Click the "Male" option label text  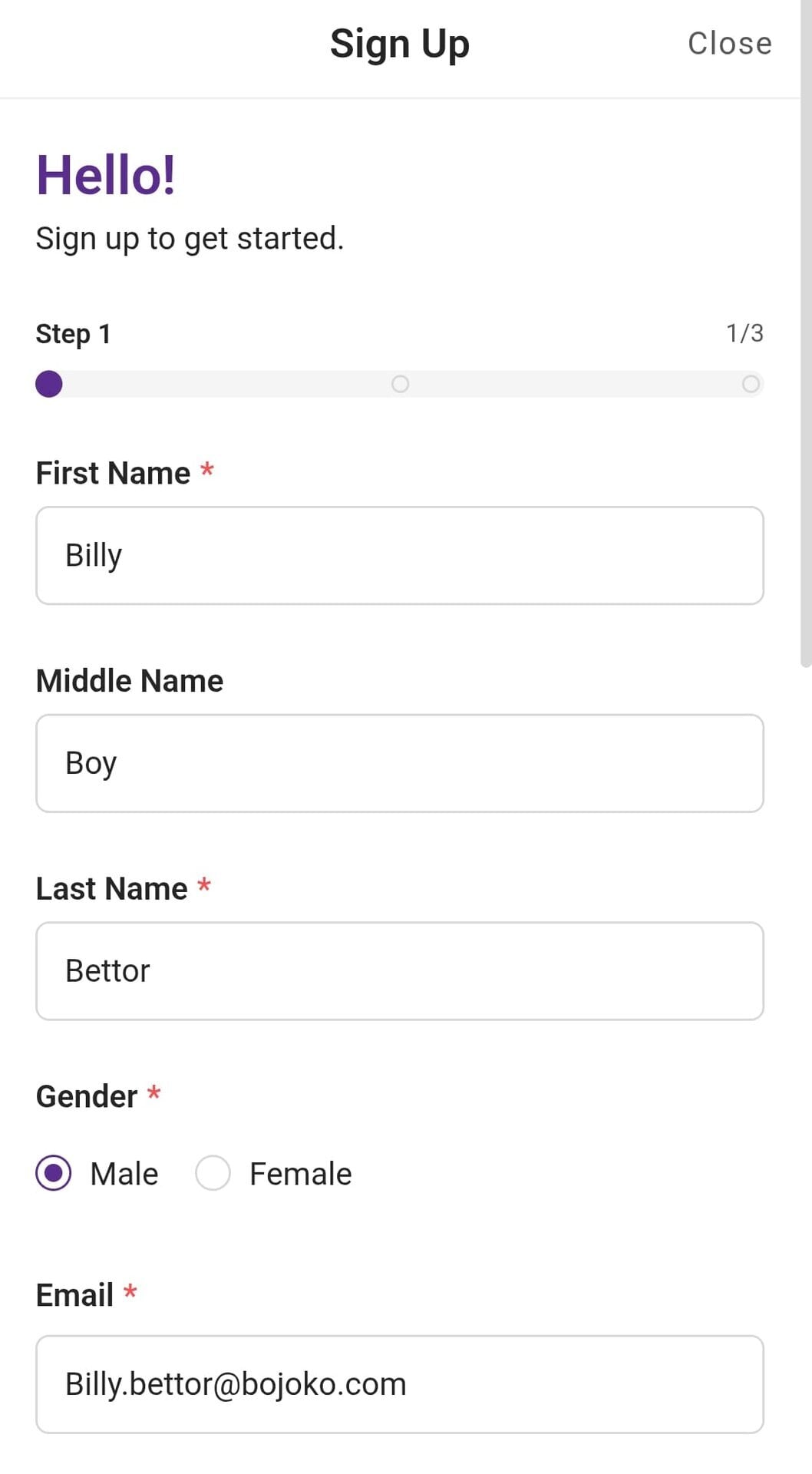[x=124, y=1174]
